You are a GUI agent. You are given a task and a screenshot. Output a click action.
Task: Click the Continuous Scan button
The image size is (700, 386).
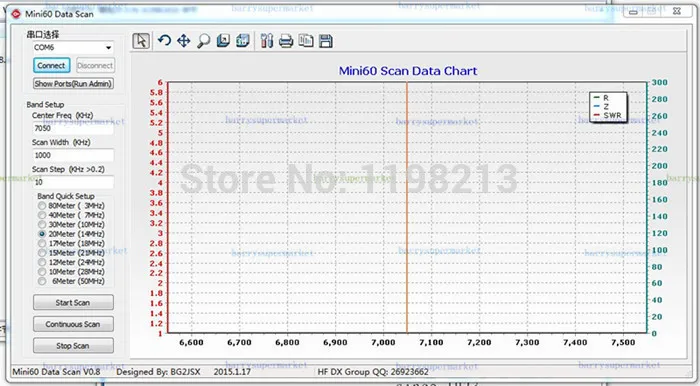pos(73,324)
